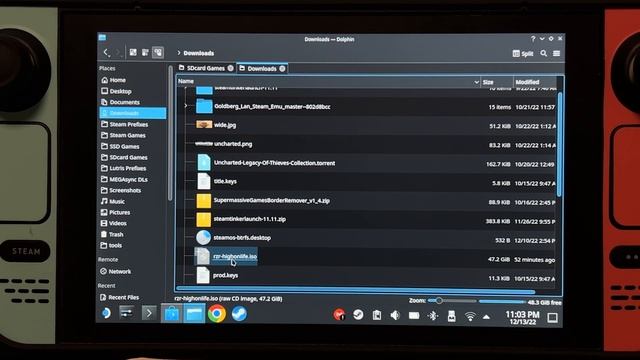The width and height of the screenshot is (640, 360).
Task: Open Wi-Fi network tray icon
Action: coord(470,316)
